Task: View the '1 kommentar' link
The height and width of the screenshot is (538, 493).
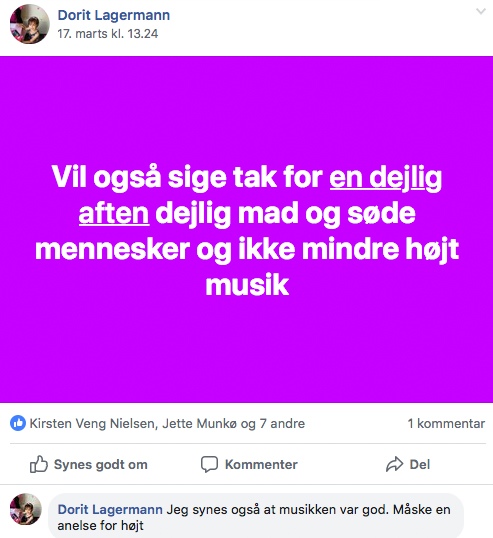Action: coord(446,423)
